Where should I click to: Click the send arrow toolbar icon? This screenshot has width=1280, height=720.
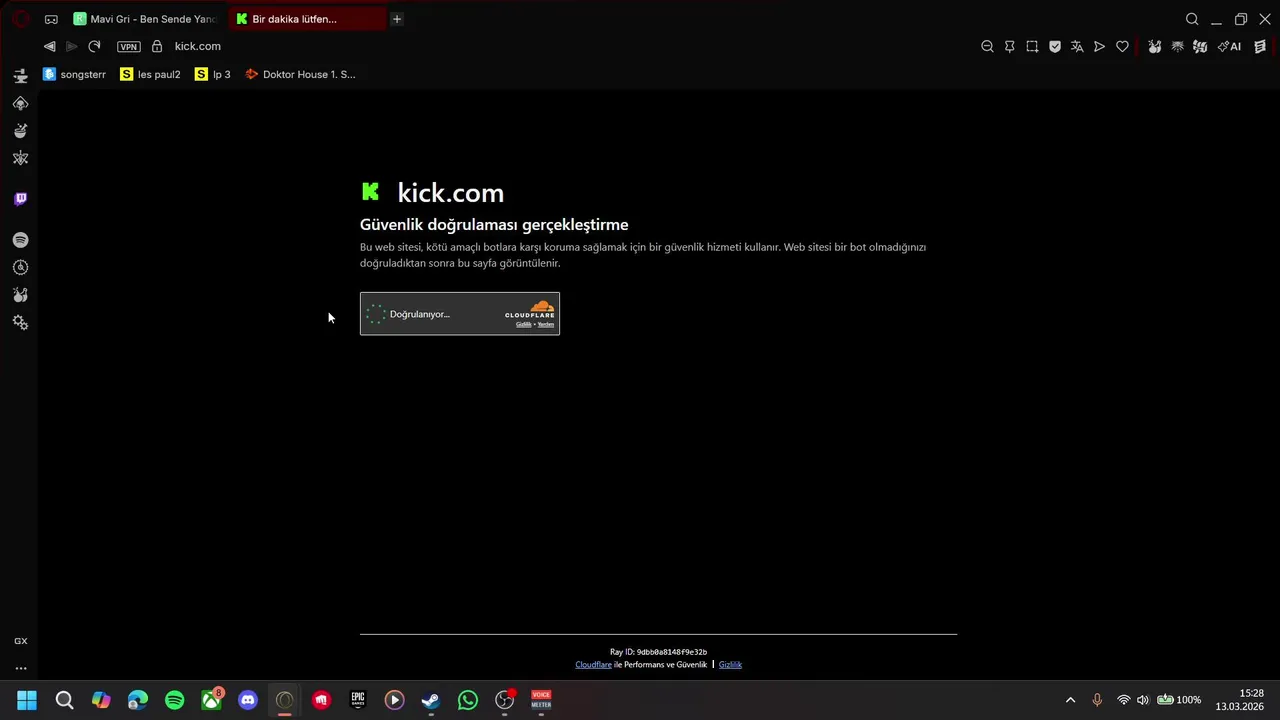pos(1099,46)
